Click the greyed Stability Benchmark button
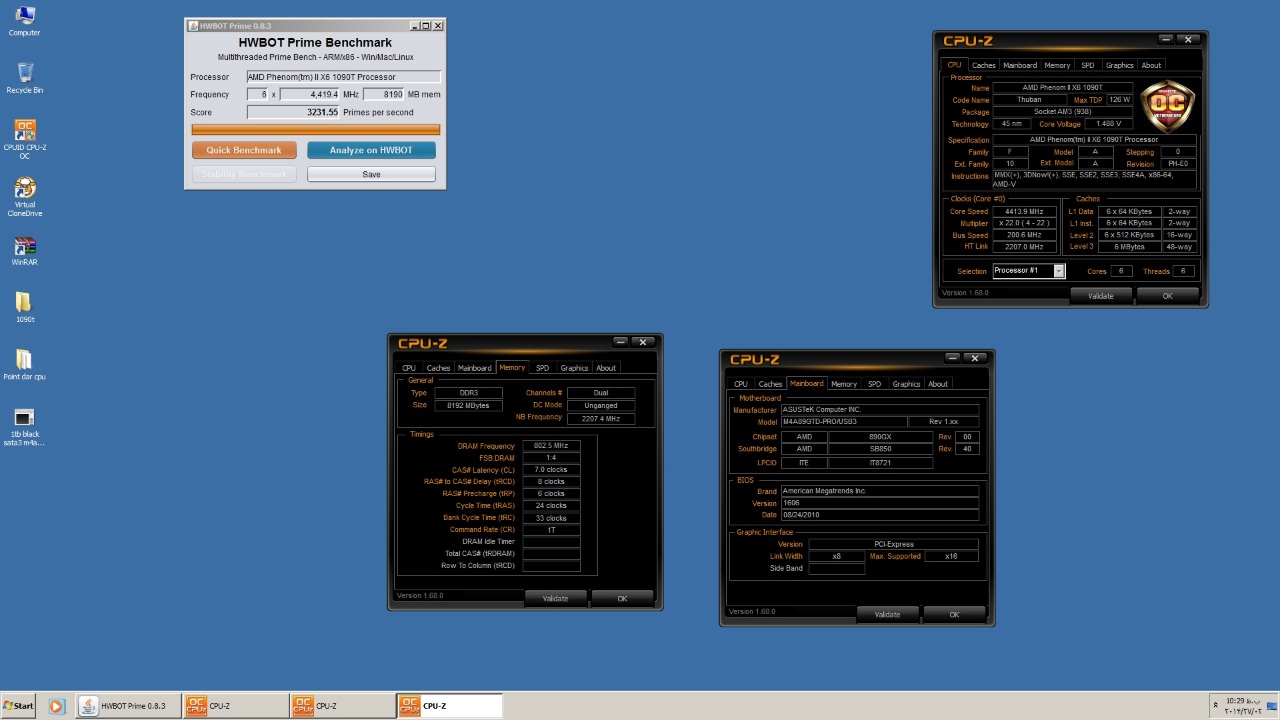 click(244, 174)
